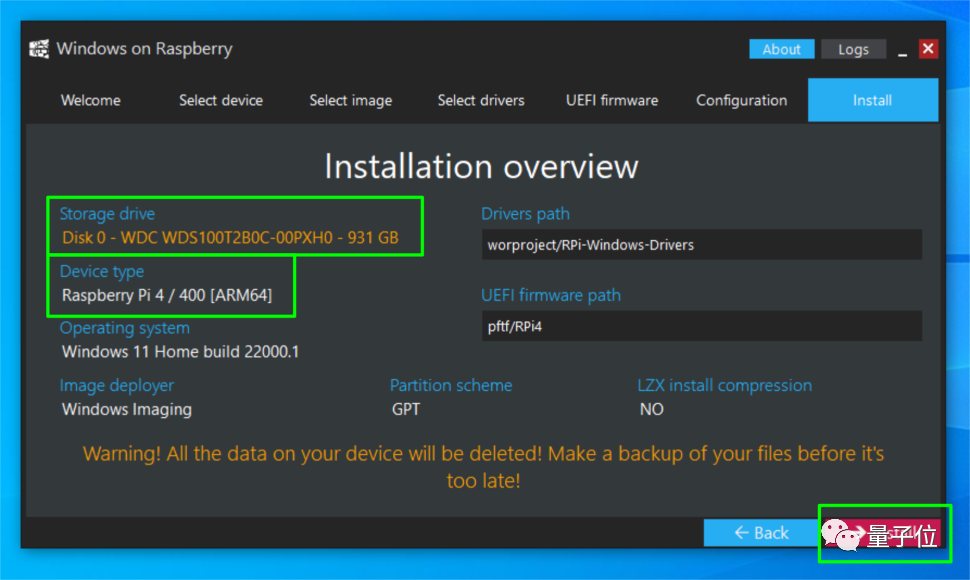The width and height of the screenshot is (970, 580).
Task: Click the Raspberry Pi 4 / 400 device type
Action: [x=166, y=295]
